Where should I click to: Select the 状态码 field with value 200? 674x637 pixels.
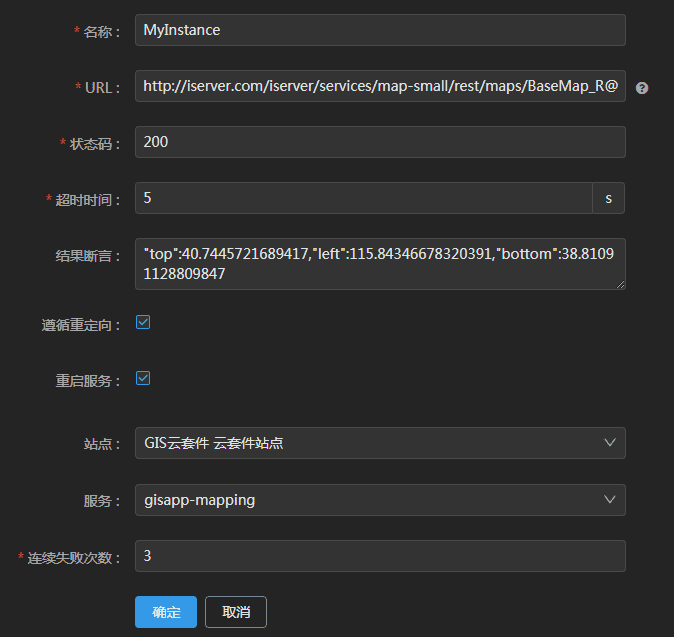(x=380, y=142)
